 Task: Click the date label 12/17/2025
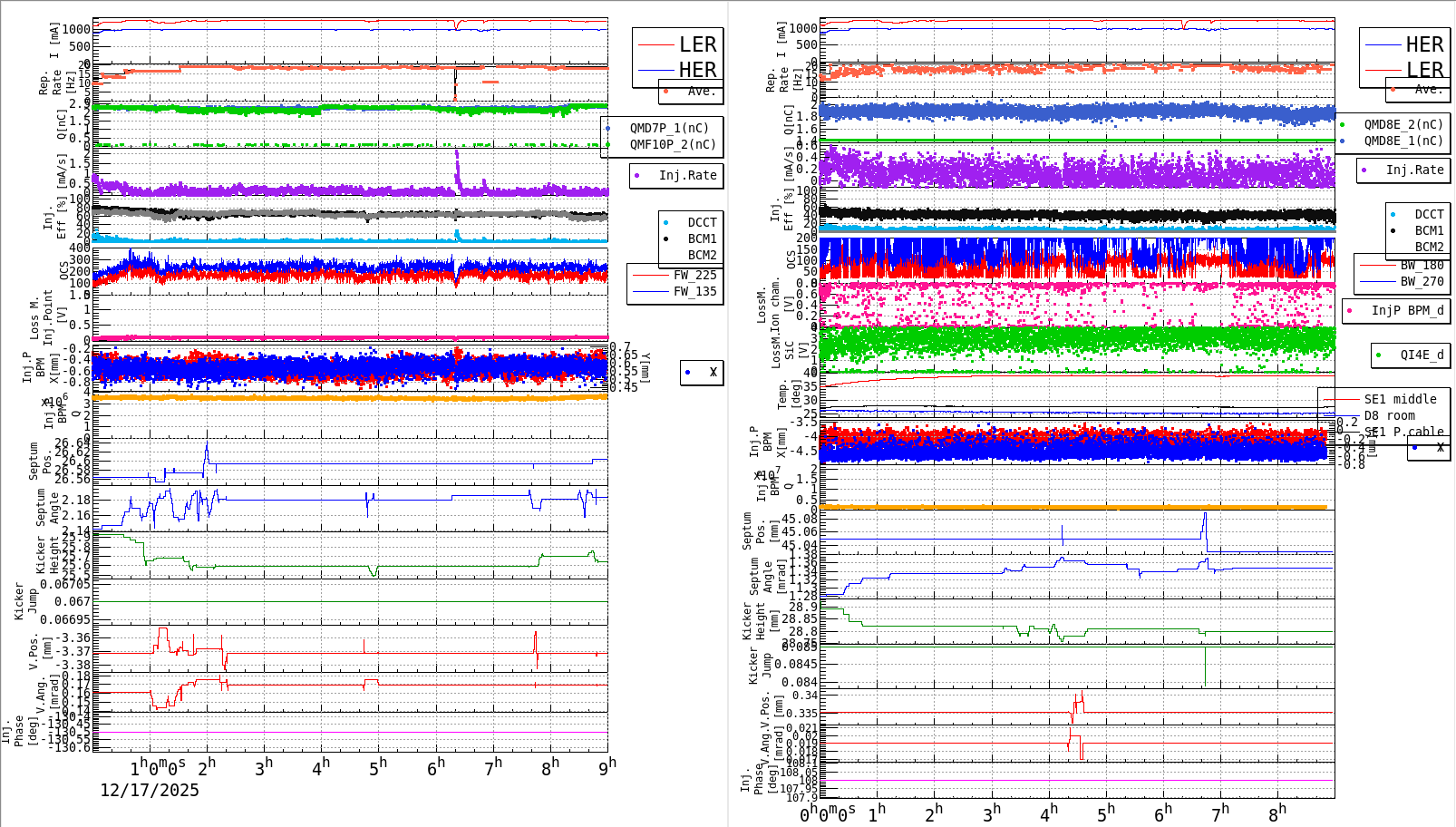[x=150, y=791]
